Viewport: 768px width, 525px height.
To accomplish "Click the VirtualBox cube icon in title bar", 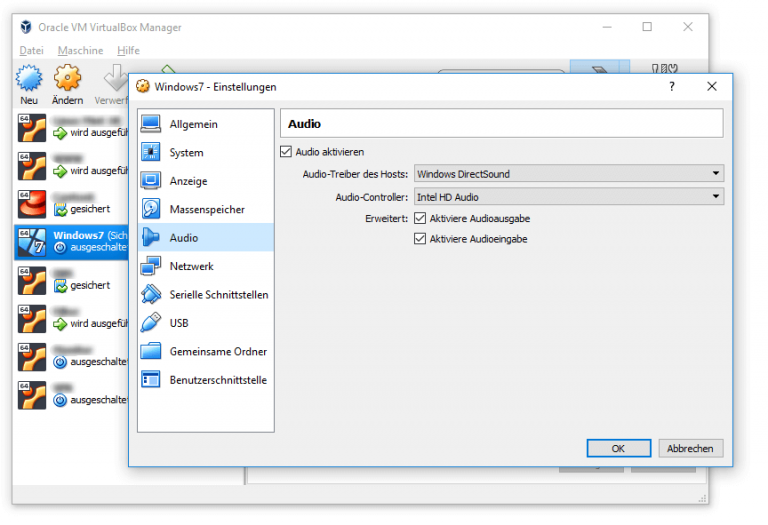I will 26,27.
